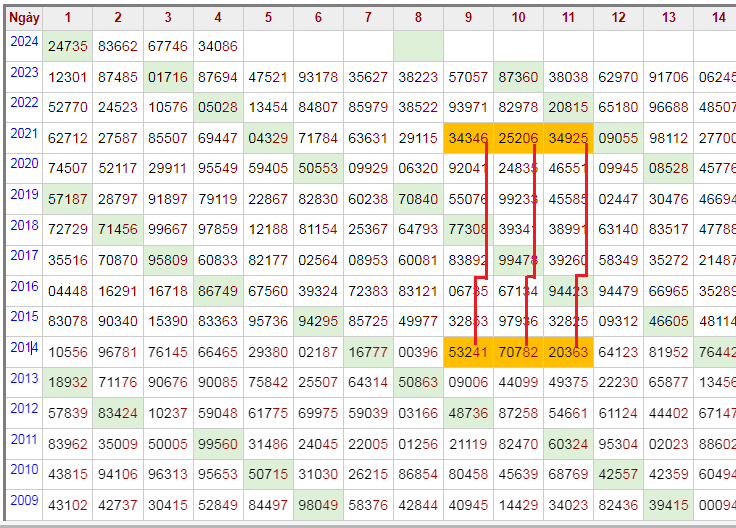The width and height of the screenshot is (736, 528).
Task: Select the orange highlighted cell 53241
Action: pos(468,352)
